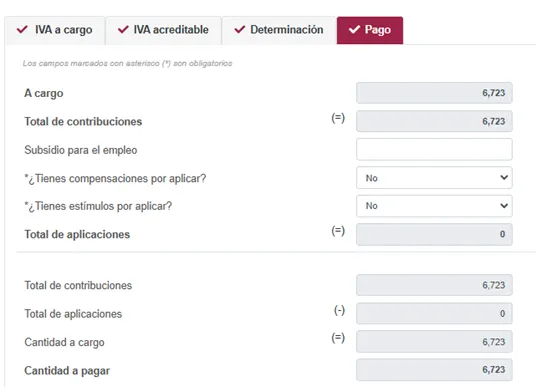The height and width of the screenshot is (387, 536).
Task: Click the first Total de contribuciones field
Action: 434,121
